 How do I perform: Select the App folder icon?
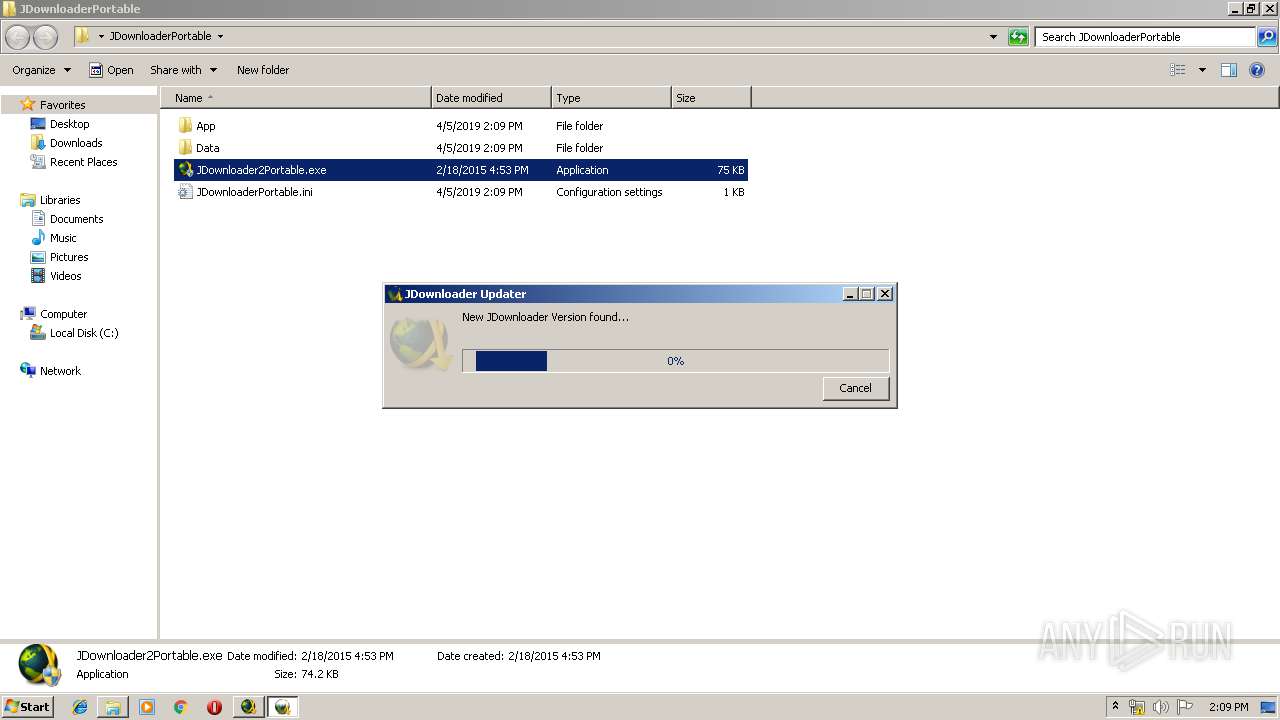pos(185,126)
